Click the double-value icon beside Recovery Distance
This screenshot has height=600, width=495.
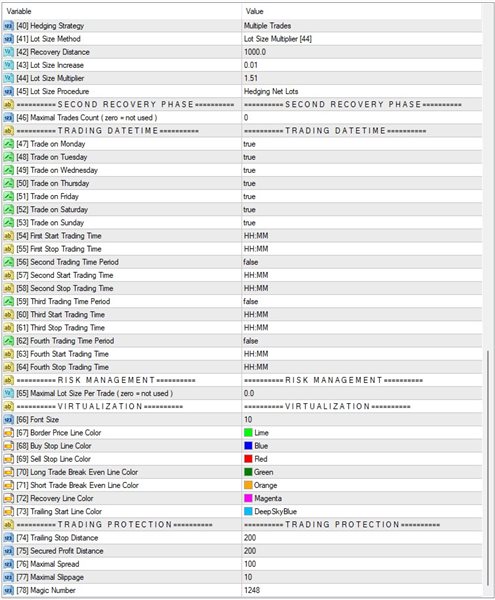click(8, 52)
